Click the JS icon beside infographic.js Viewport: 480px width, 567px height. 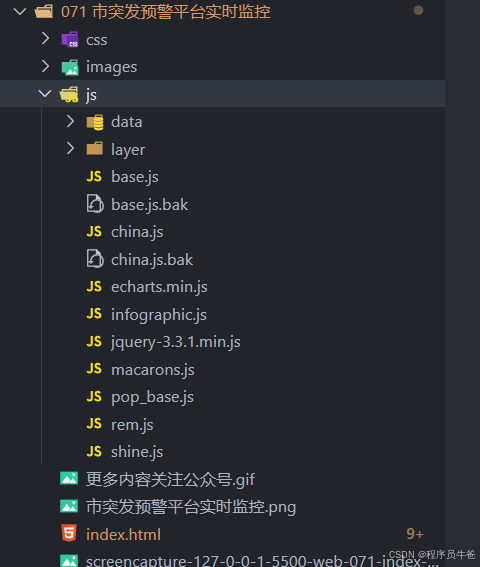(x=94, y=314)
